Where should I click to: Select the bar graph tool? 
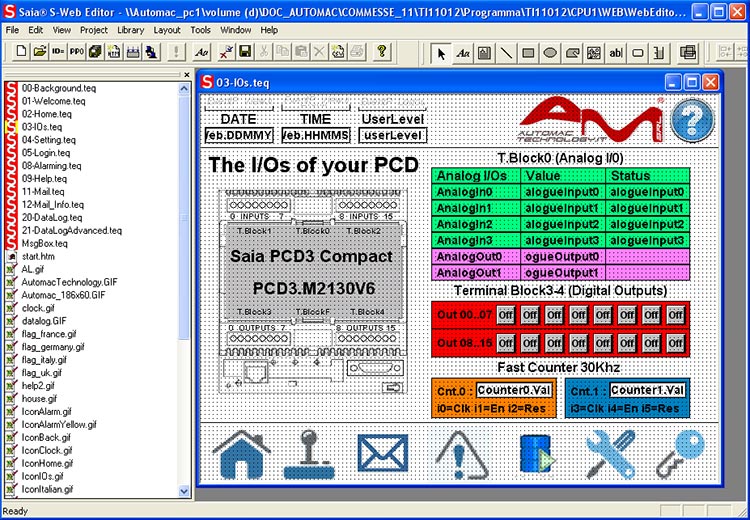tap(659, 53)
